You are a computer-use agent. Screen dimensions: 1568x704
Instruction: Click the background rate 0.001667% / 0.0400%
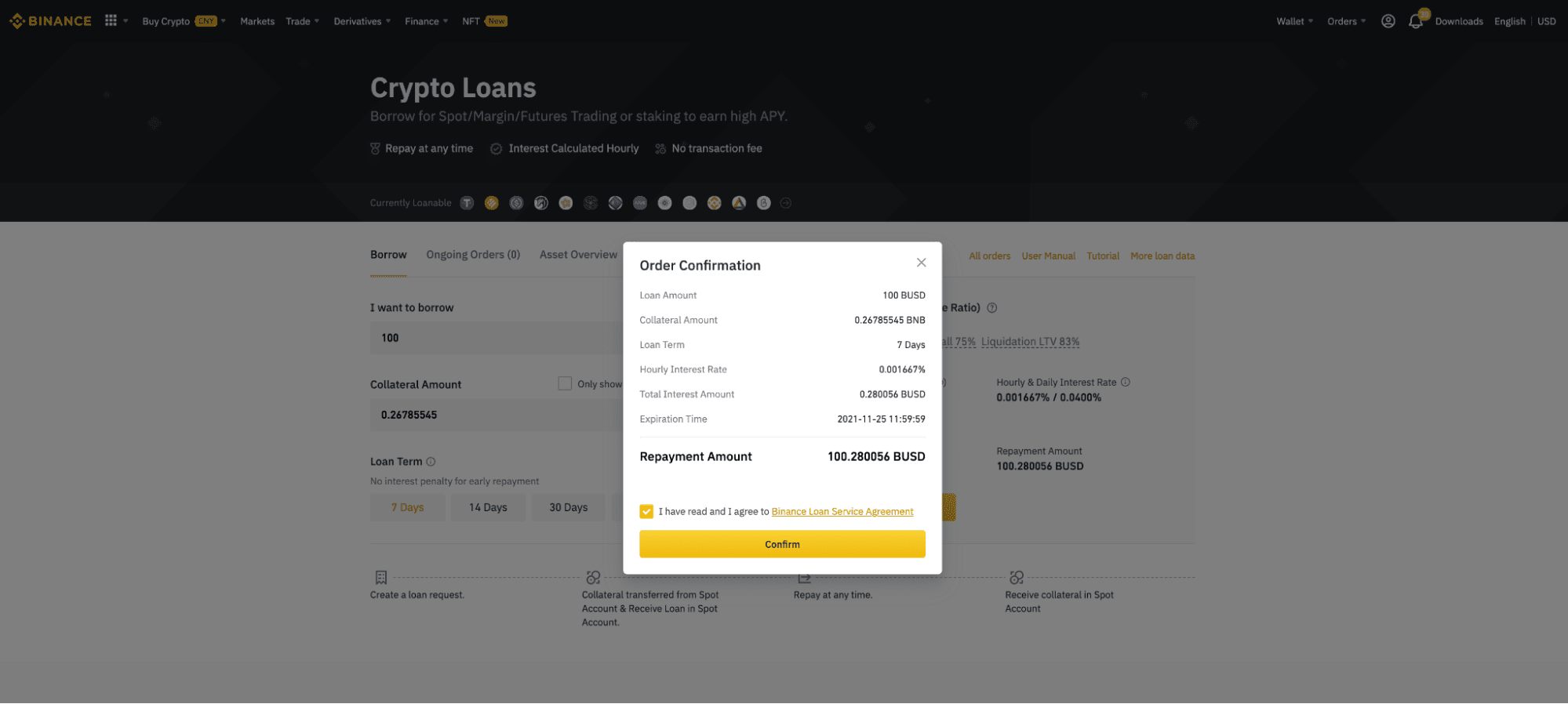click(x=1049, y=397)
